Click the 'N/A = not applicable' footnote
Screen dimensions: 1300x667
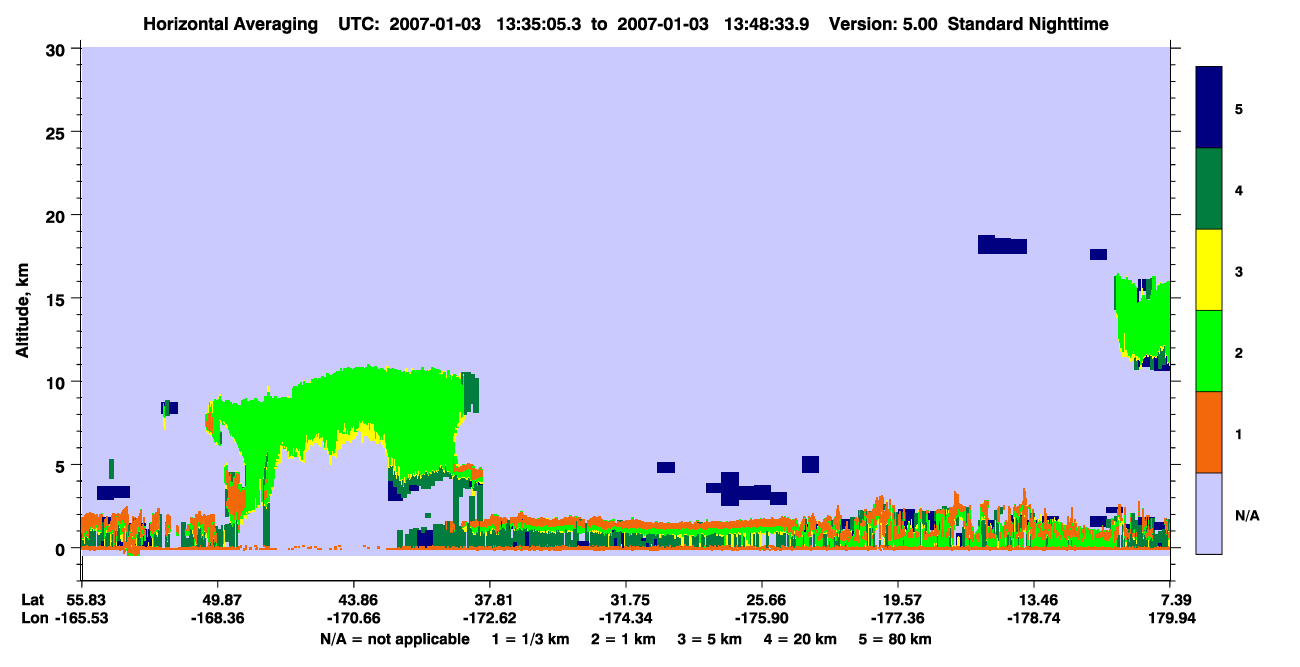394,639
